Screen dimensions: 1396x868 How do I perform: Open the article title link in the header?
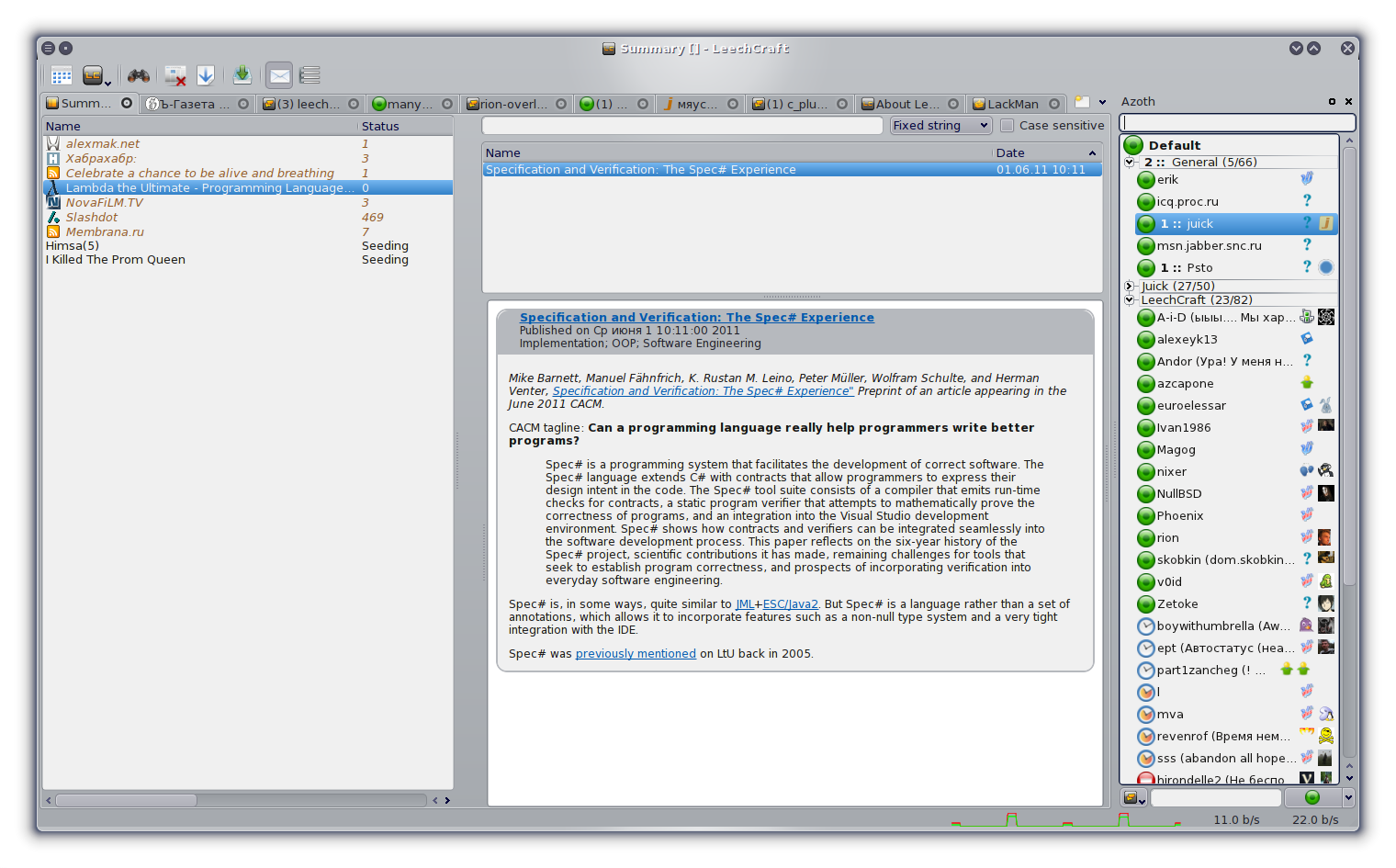pos(696,318)
